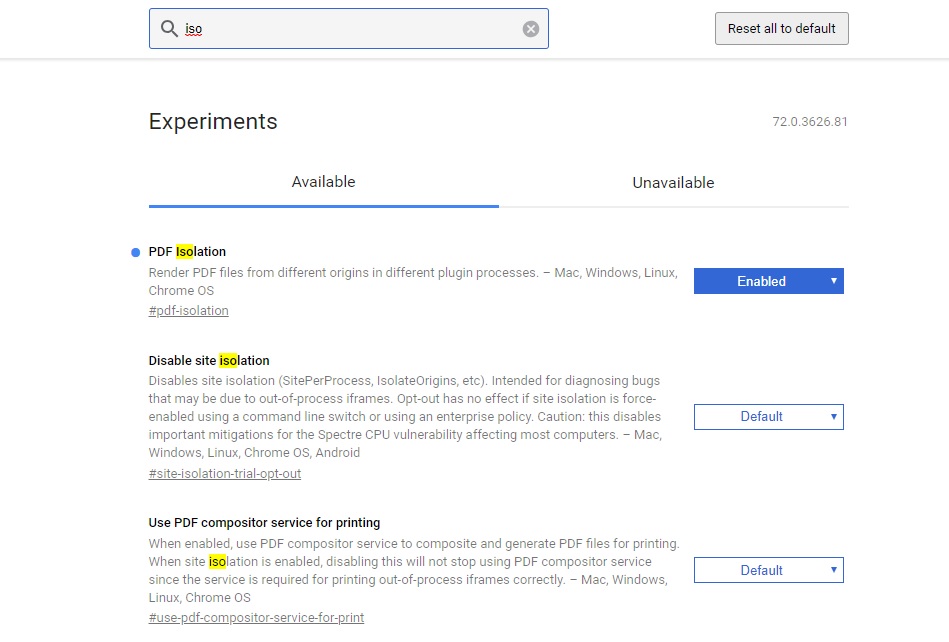Select the Disable site isolation heading

[x=209, y=361]
